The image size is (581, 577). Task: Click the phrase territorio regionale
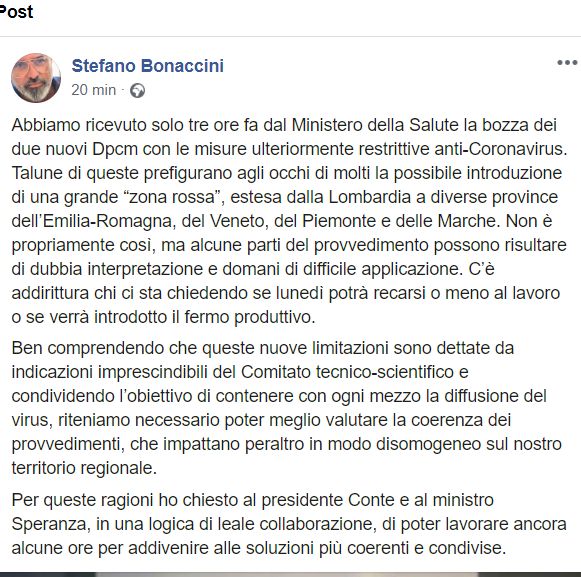click(82, 468)
